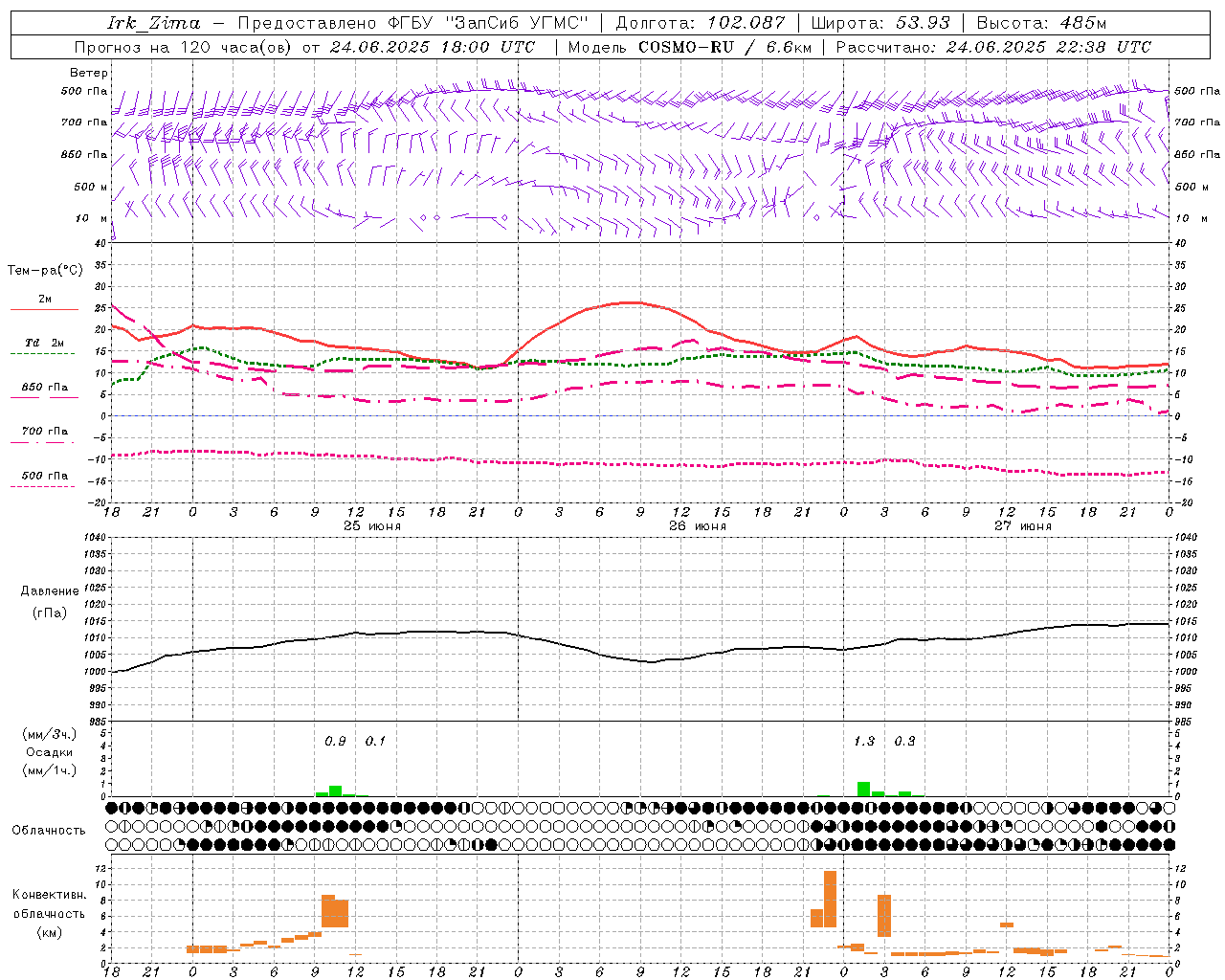Click the "Осадки" precipitation label
1225x980 pixels.
50,752
